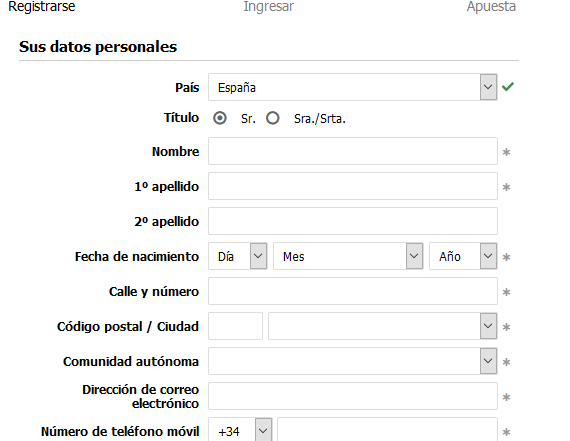570x441 pixels.
Task: Focus the 2º apellido text field
Action: (x=353, y=221)
